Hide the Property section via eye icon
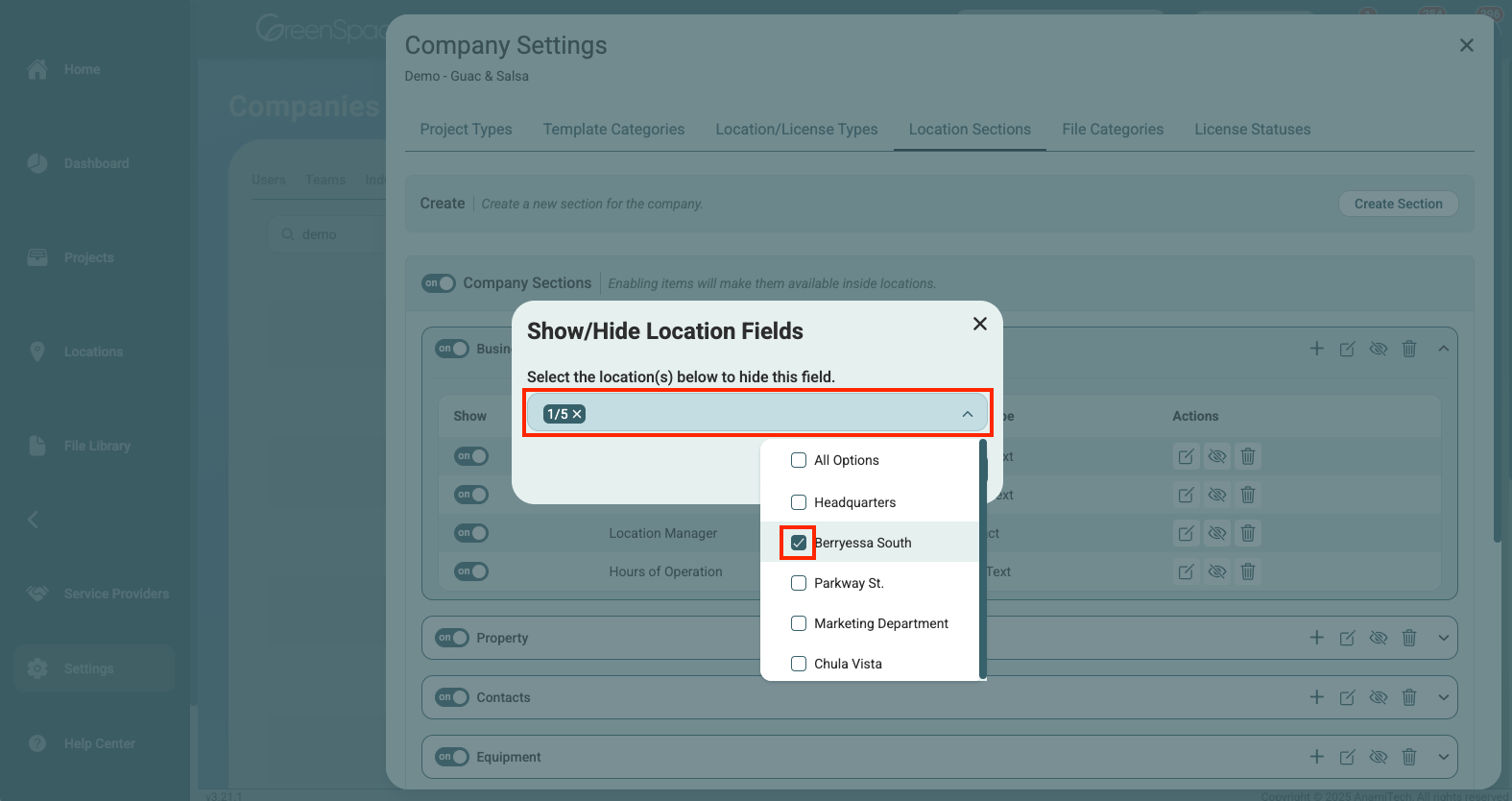The height and width of the screenshot is (801, 1512). tap(1379, 638)
